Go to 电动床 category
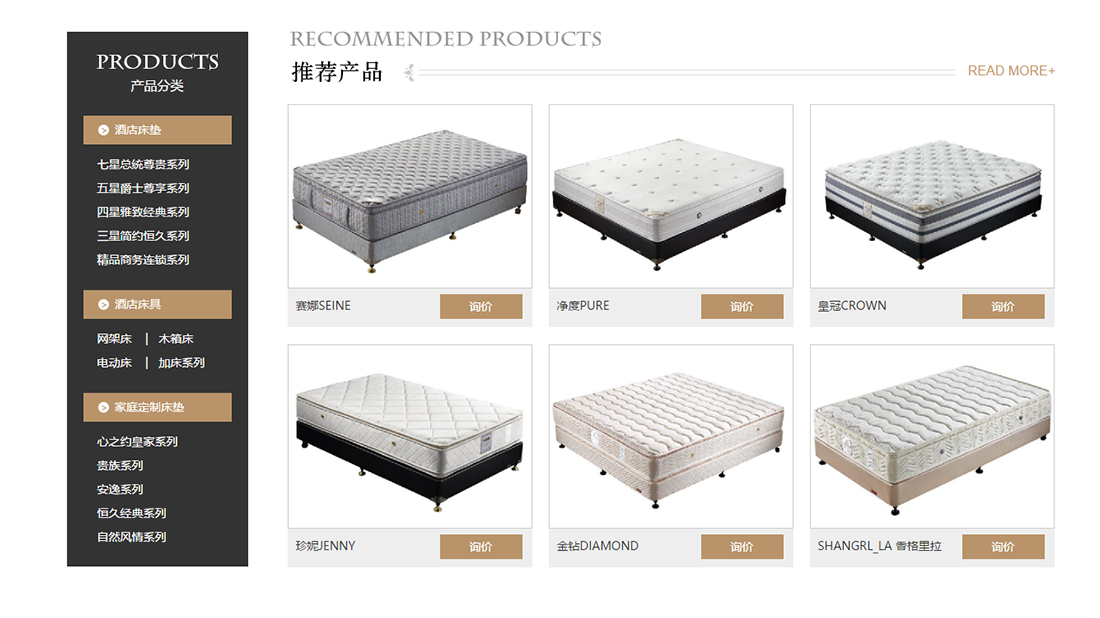 114,363
